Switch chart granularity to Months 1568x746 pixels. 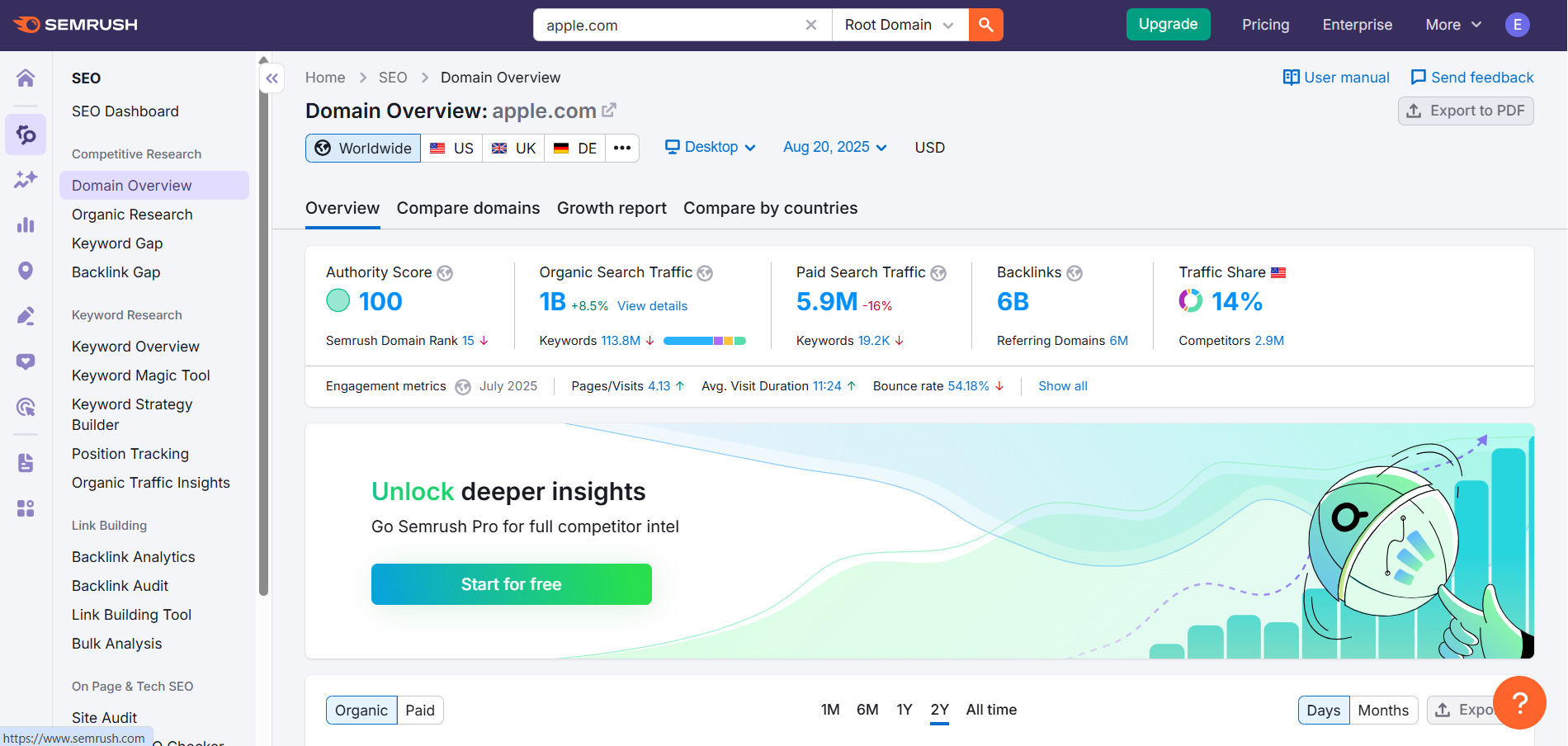click(x=1384, y=711)
